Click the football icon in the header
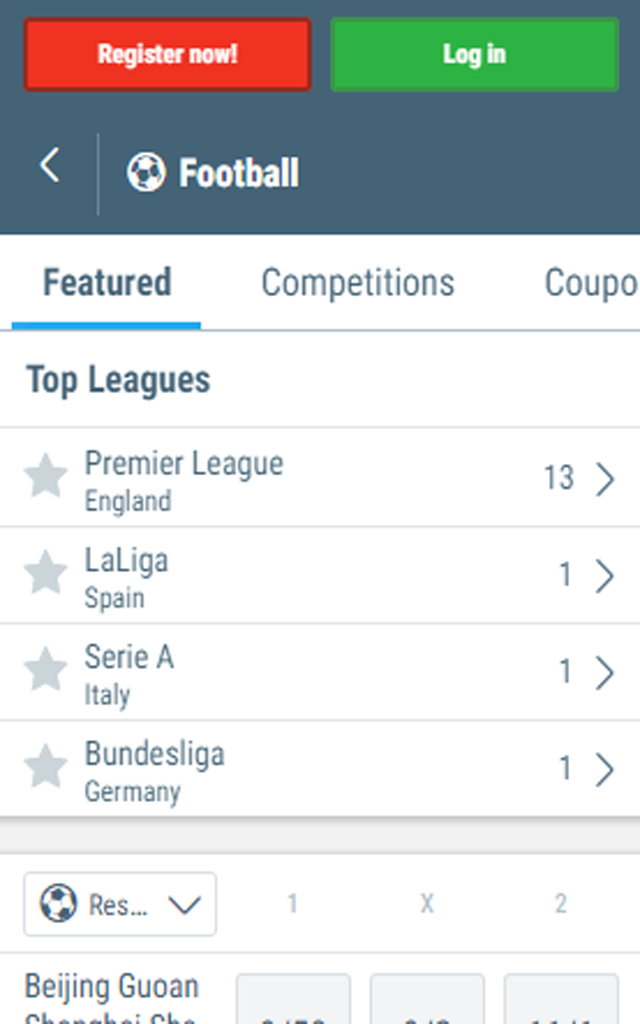The height and width of the screenshot is (1024, 640). click(x=146, y=172)
